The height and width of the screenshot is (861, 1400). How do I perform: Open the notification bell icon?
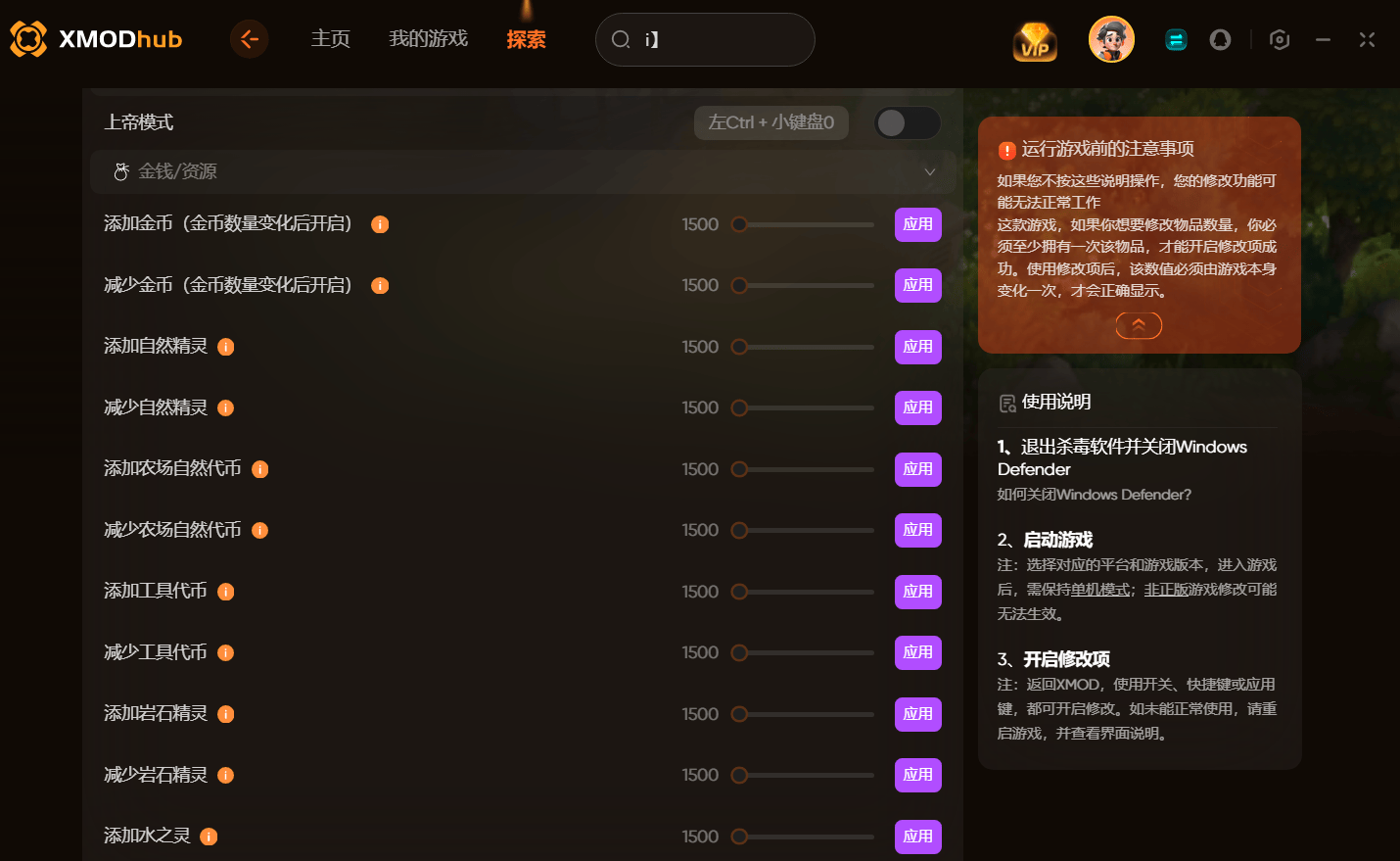click(x=1220, y=40)
